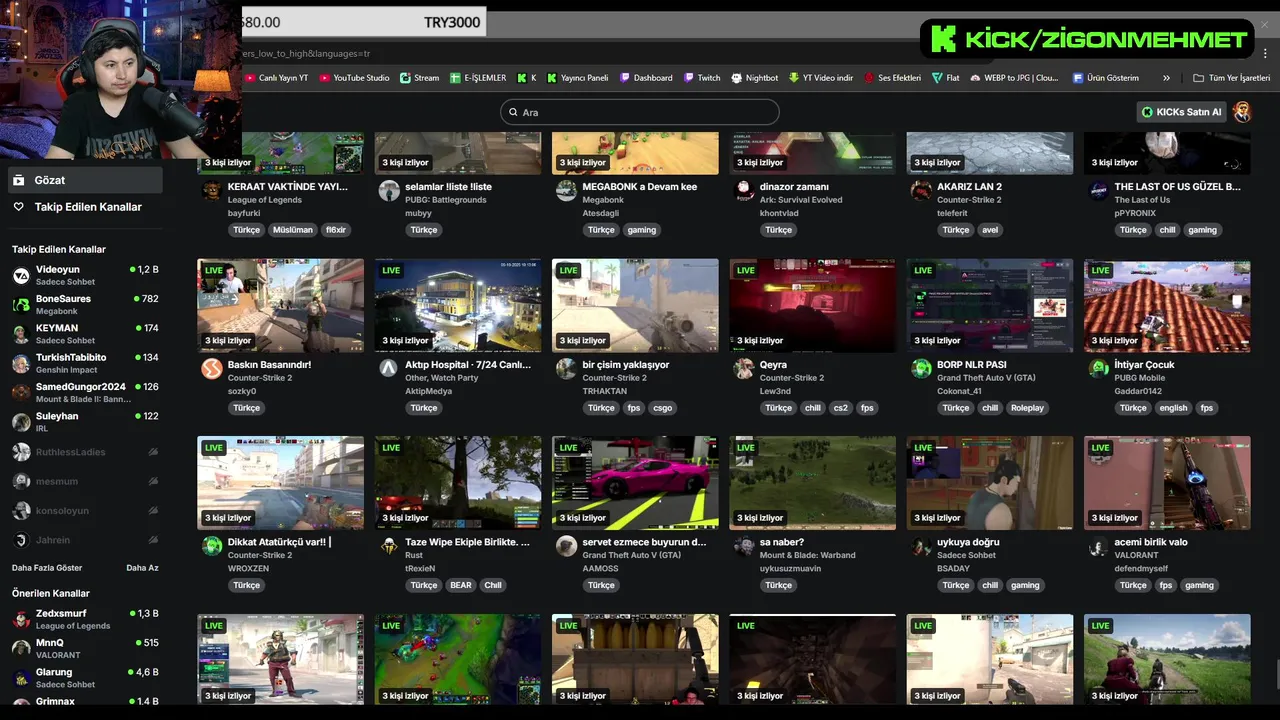
Task: Click the uykusuzmuavin streamer avatar
Action: (x=743, y=546)
